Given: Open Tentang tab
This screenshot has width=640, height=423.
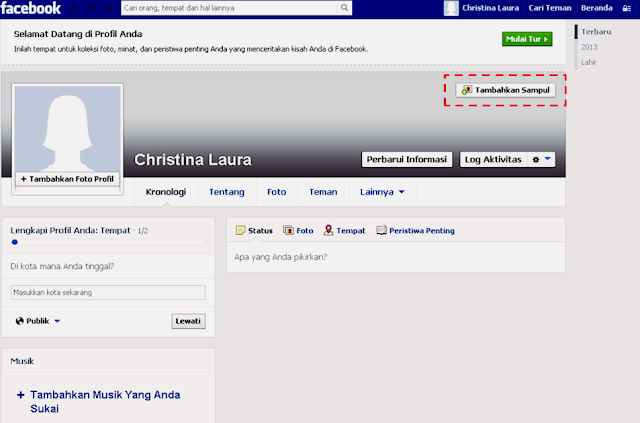Looking at the screenshot, I should click(227, 192).
